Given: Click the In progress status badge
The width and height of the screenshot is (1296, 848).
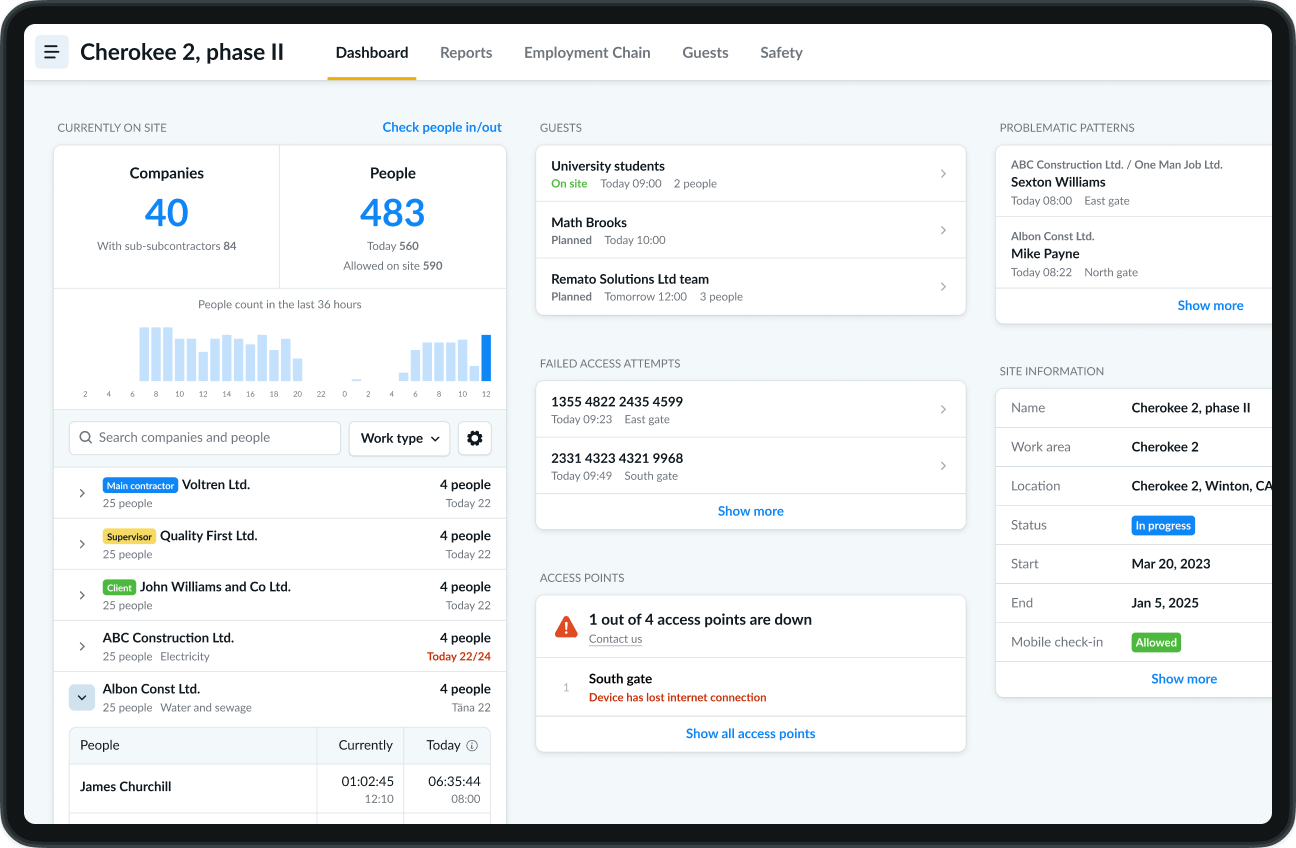Looking at the screenshot, I should pyautogui.click(x=1163, y=525).
